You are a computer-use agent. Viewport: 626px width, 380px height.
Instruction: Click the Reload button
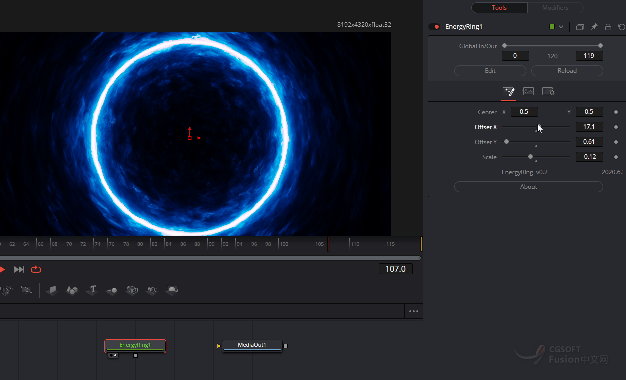coord(567,71)
